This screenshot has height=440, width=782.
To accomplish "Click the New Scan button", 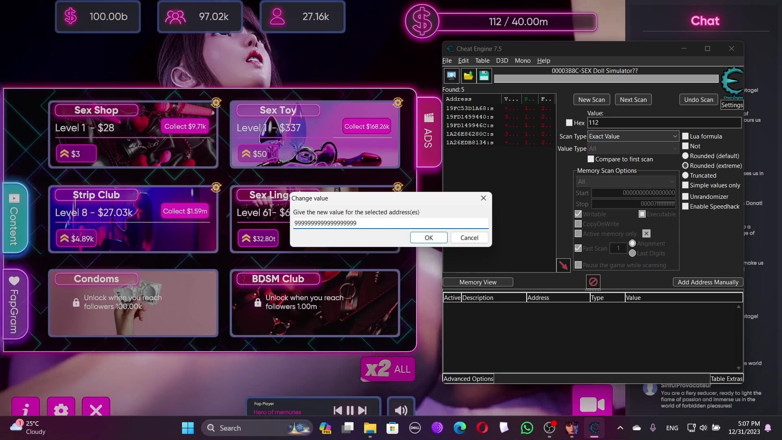I will click(x=591, y=100).
